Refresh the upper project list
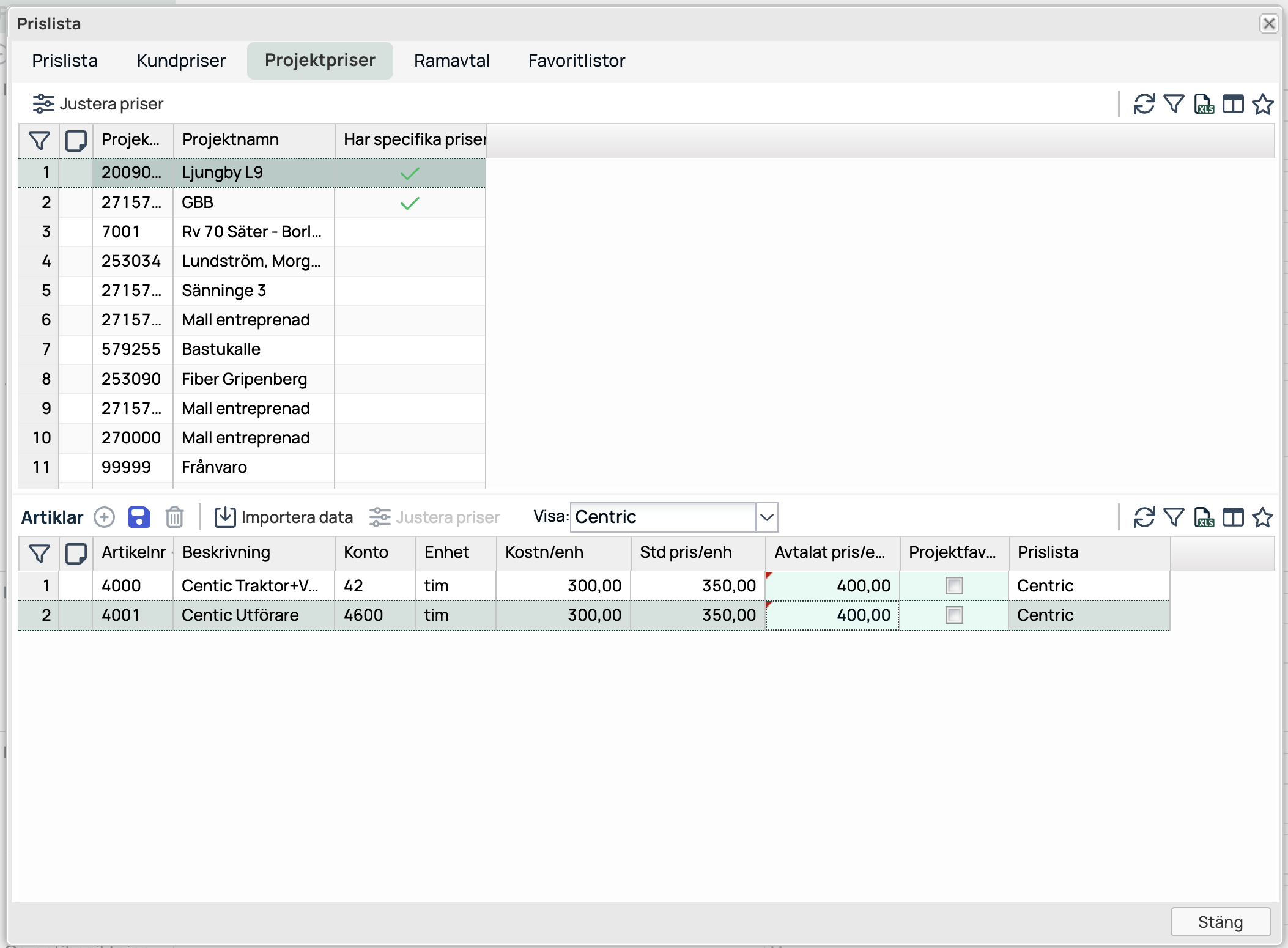1288x948 pixels. coord(1144,104)
